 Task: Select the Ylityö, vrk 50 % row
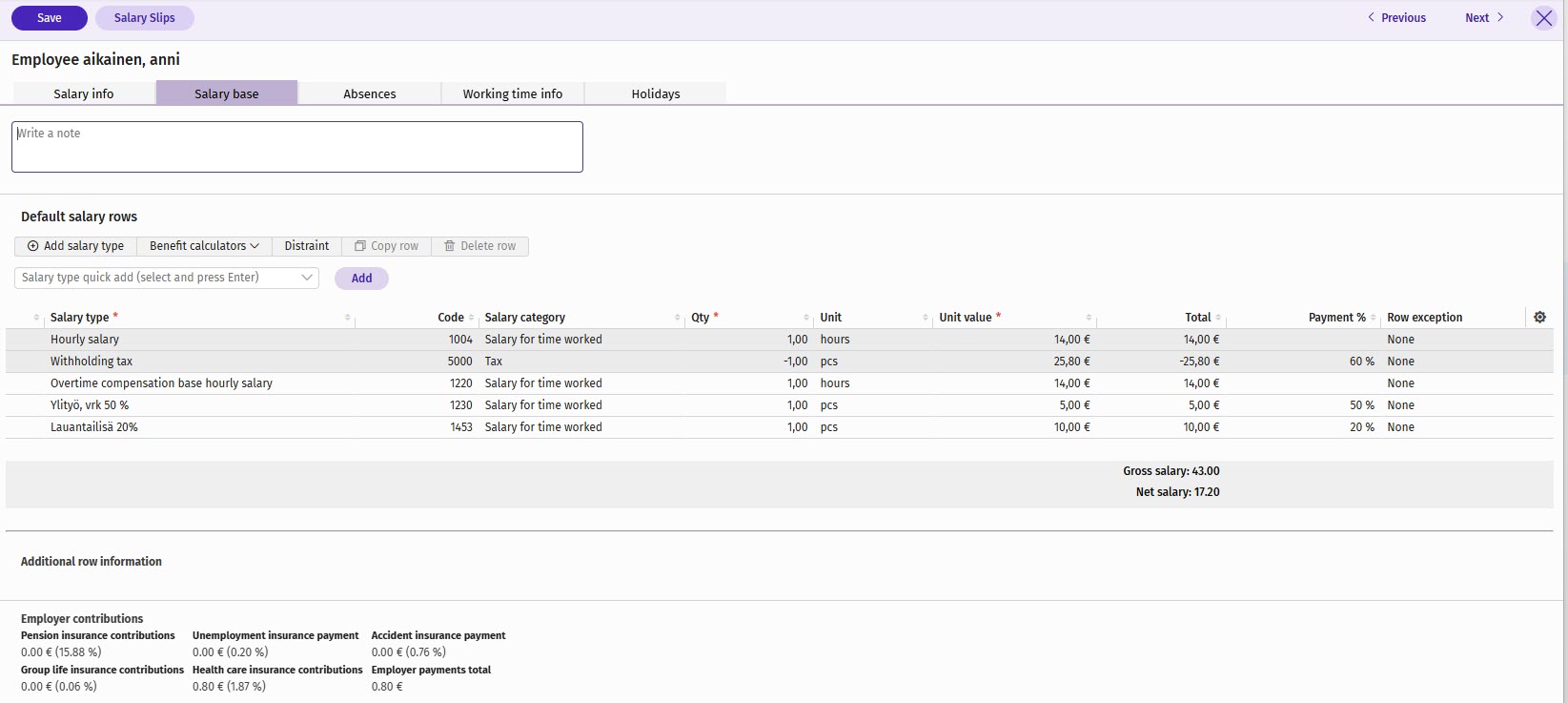tap(779, 405)
